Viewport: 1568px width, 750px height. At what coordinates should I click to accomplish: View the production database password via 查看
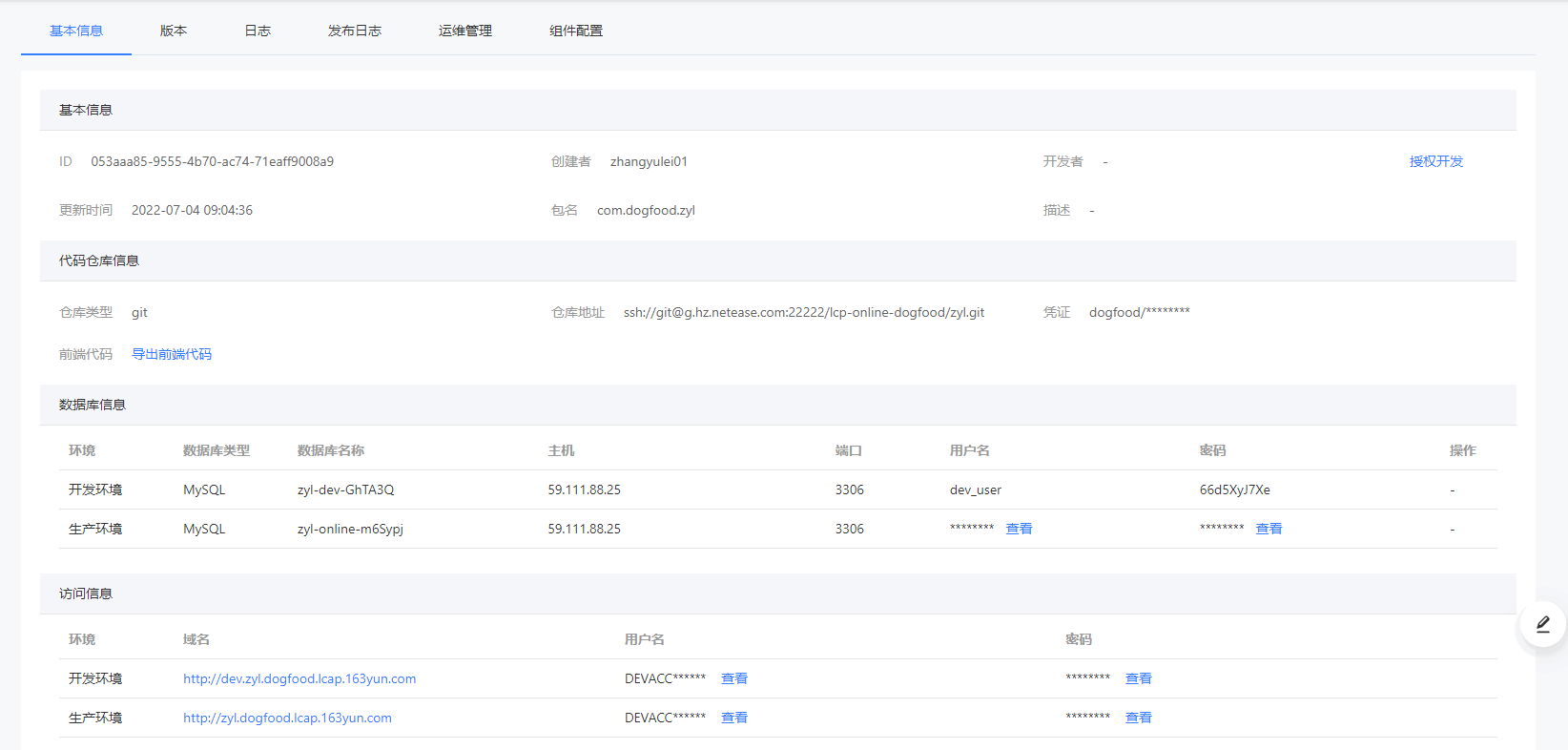pyautogui.click(x=1269, y=529)
